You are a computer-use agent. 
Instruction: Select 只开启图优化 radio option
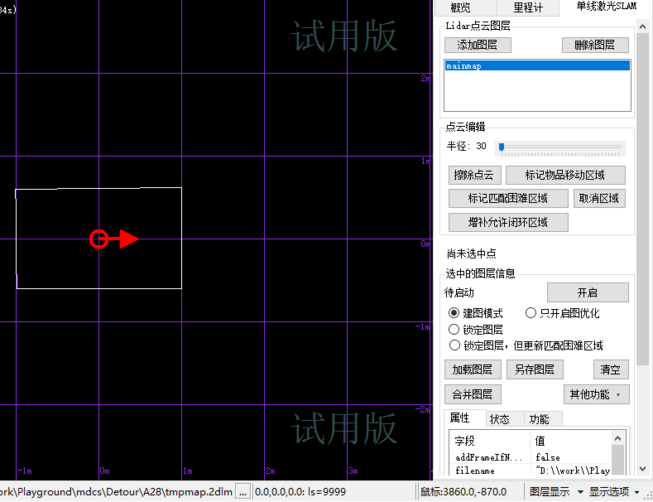[531, 313]
